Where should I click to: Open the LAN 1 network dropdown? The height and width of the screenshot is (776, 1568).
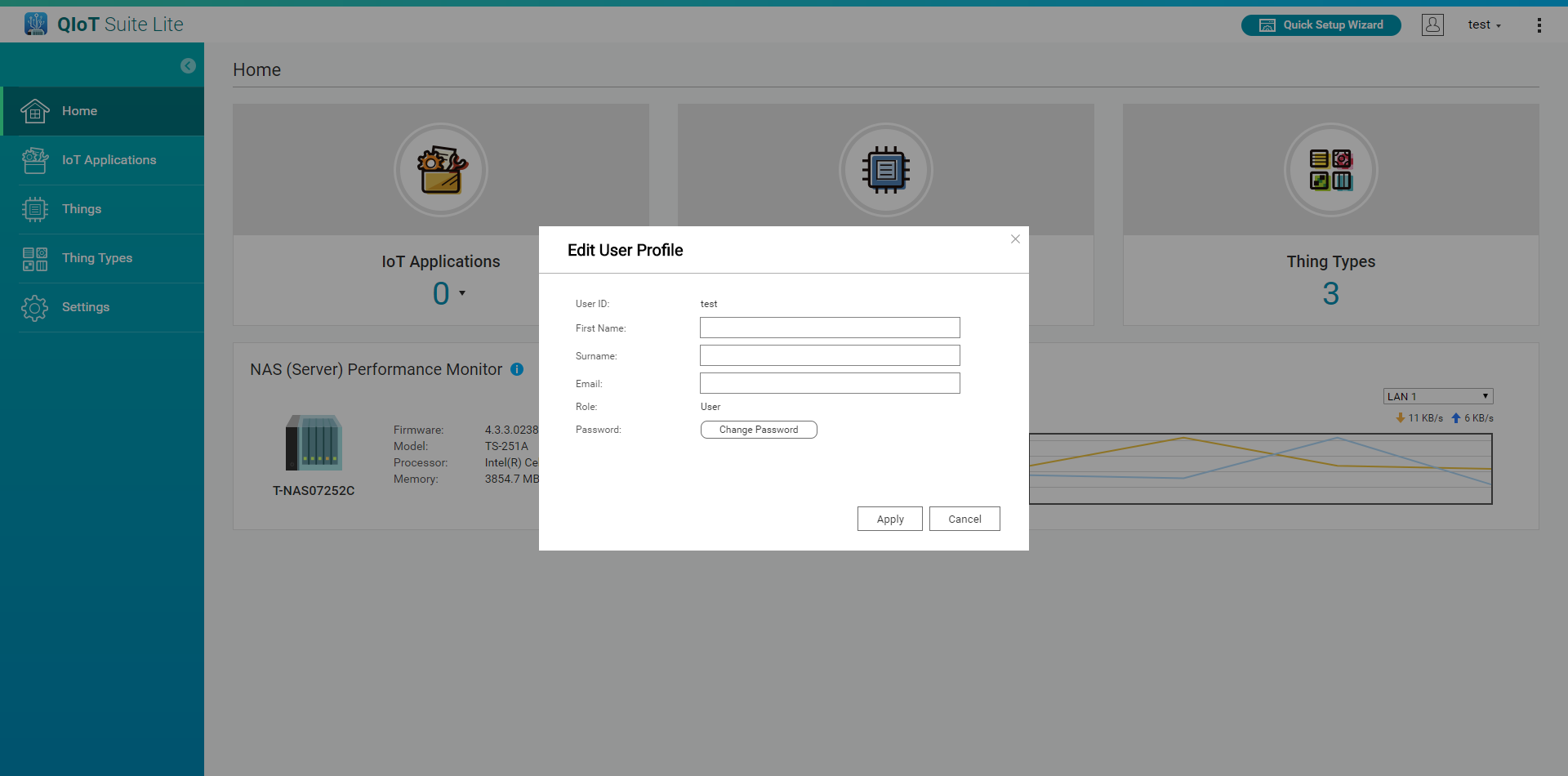1437,396
